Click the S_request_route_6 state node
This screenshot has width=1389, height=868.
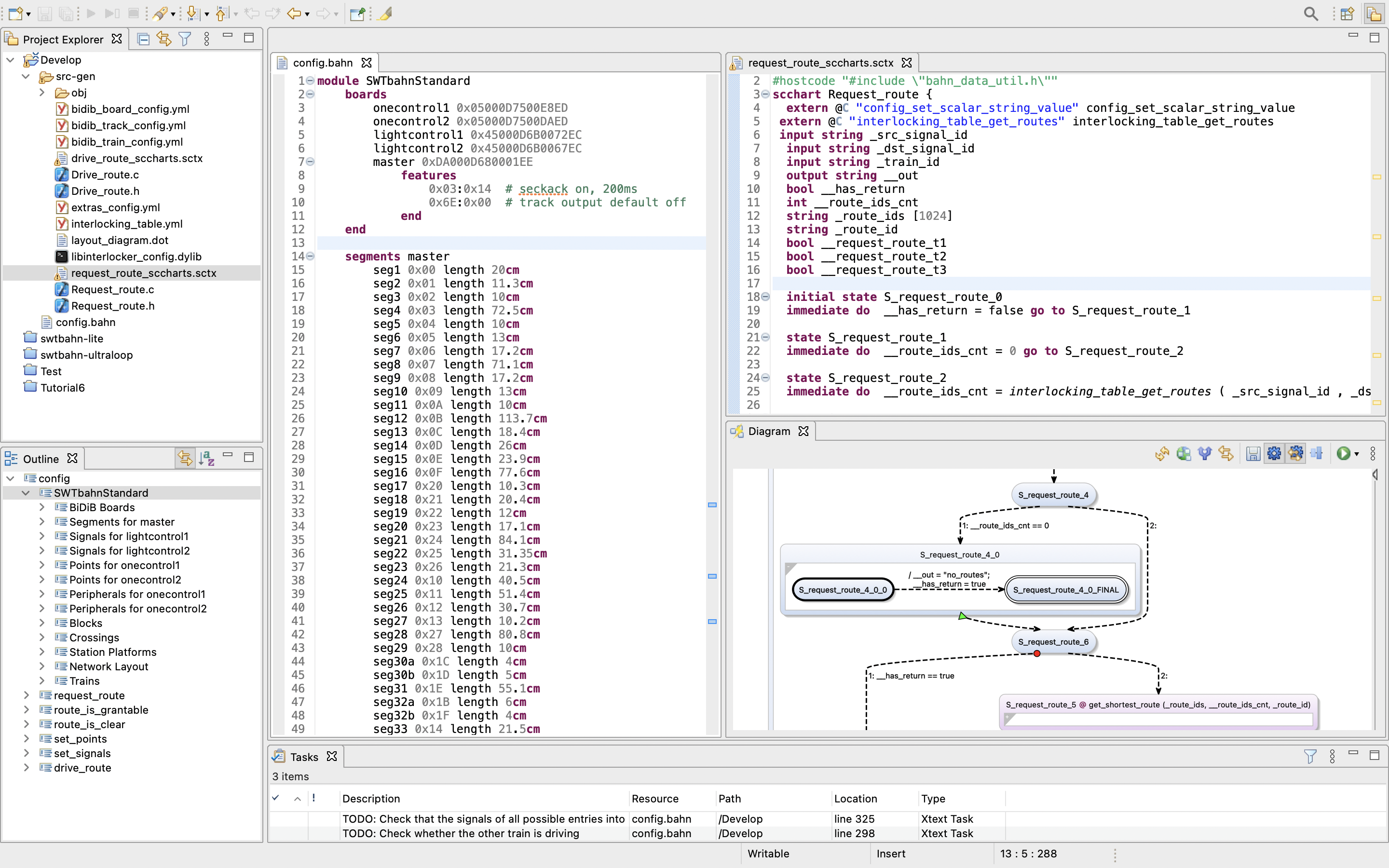coord(1053,642)
